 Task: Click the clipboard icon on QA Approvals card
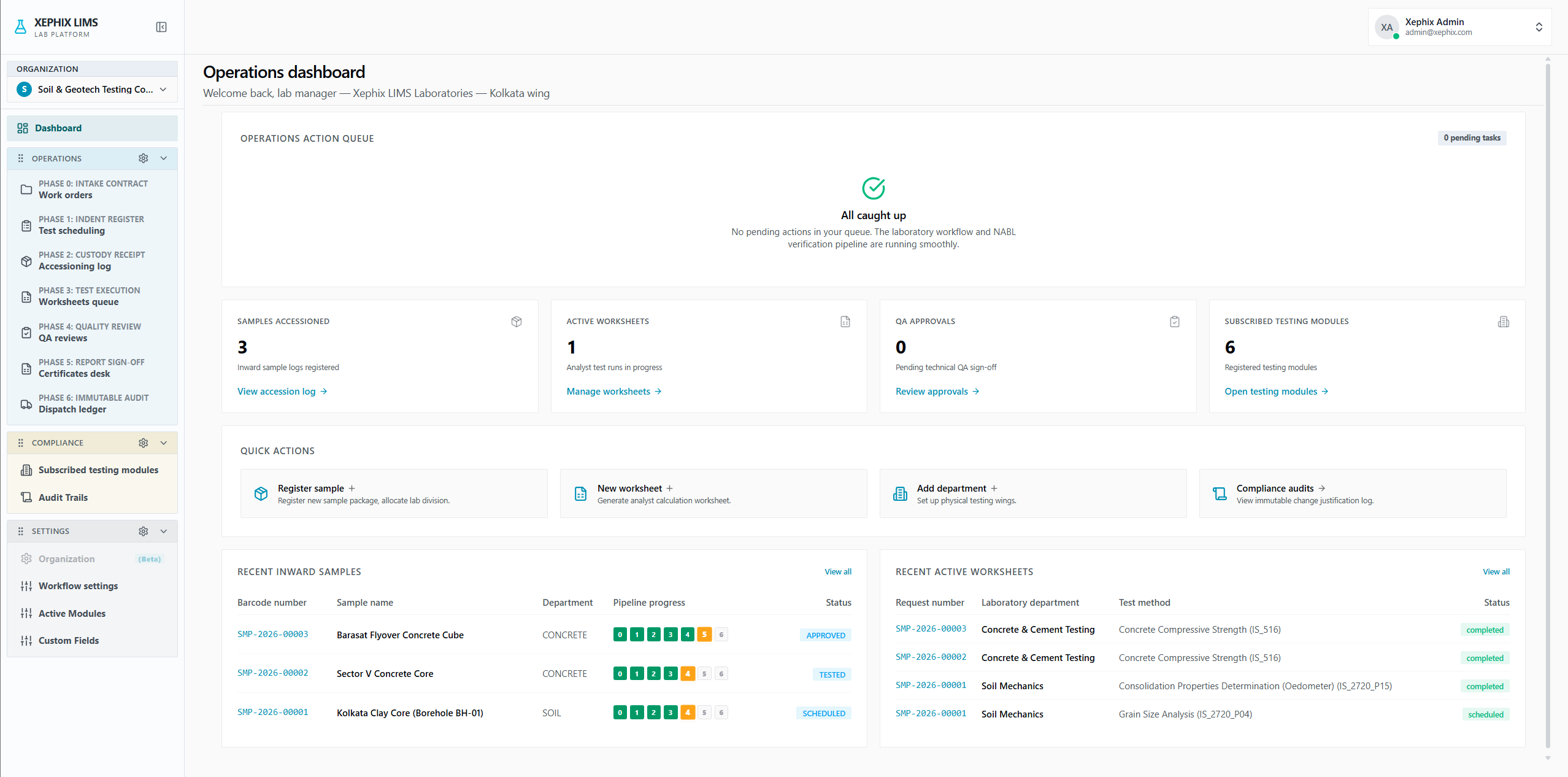1175,322
